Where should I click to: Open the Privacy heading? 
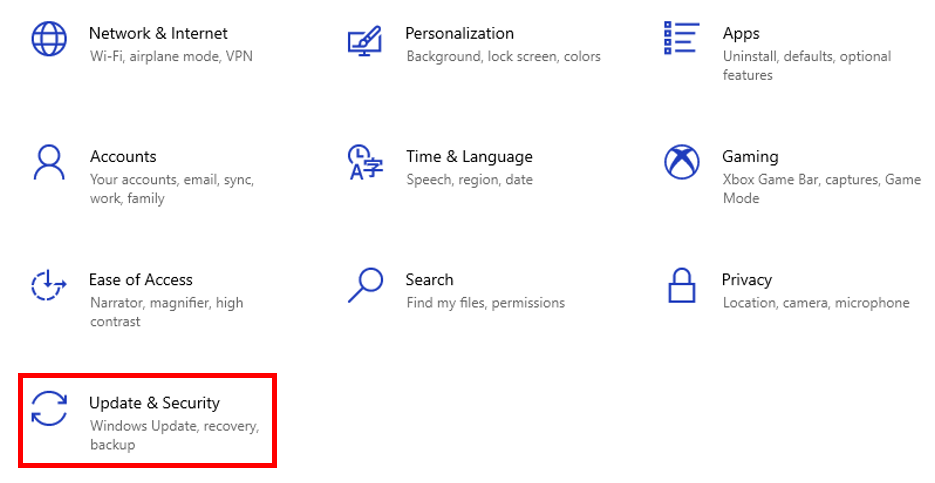coord(747,280)
